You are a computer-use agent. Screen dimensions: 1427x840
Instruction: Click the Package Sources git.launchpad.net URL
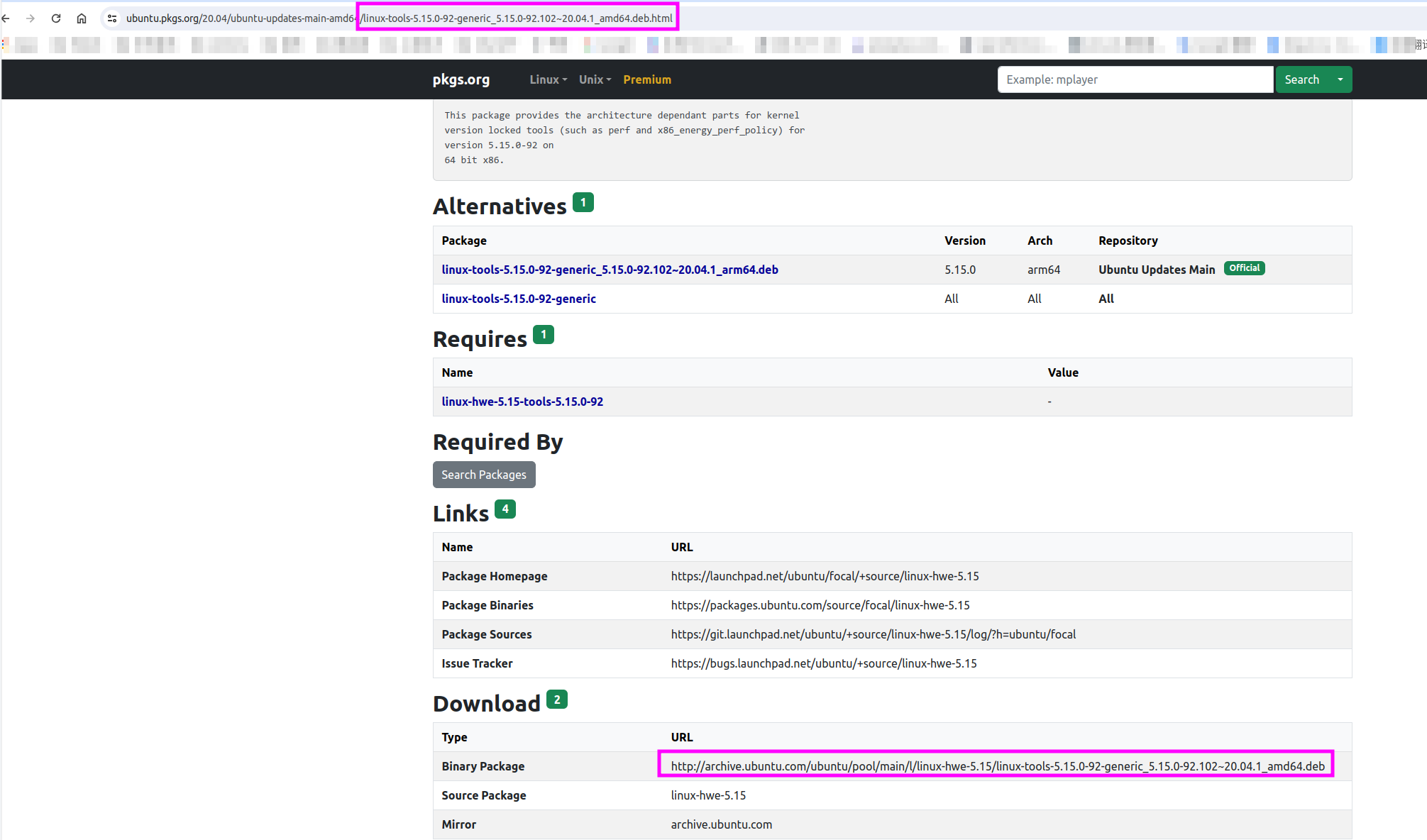(x=874, y=634)
